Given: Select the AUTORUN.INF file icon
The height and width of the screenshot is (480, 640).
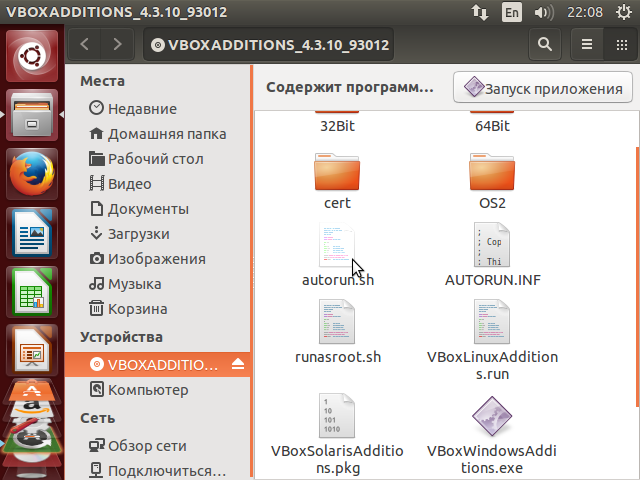Looking at the screenshot, I should tap(492, 244).
